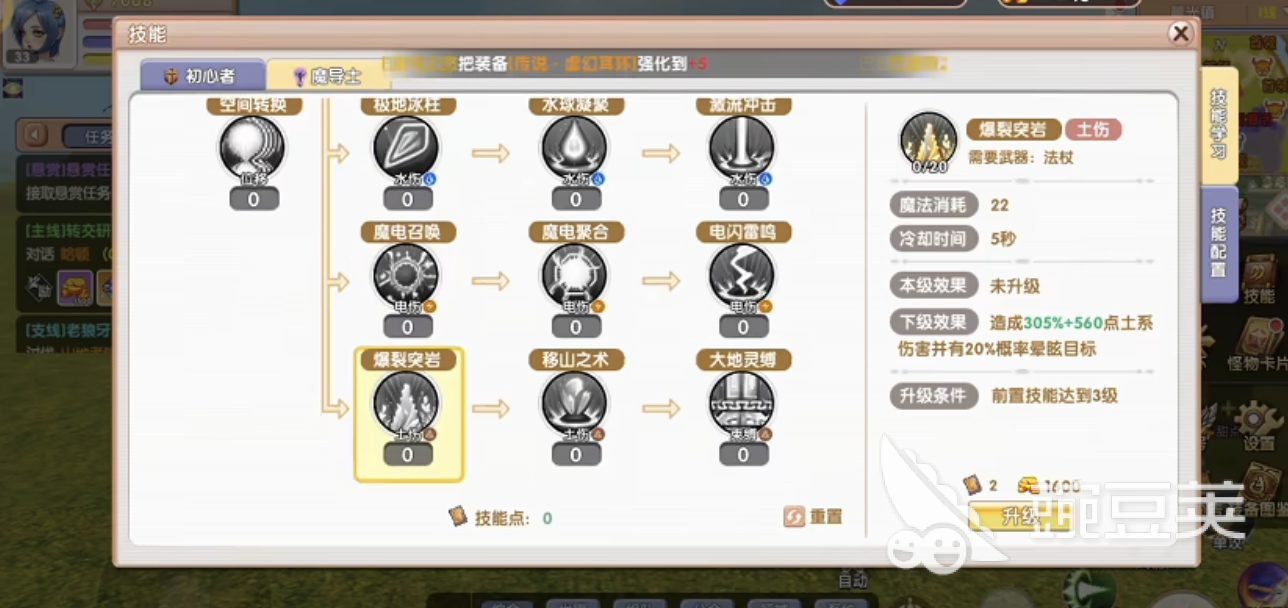1288x608 pixels.
Task: Click the highlighted 爆裂突岩 skill icon
Action: [x=406, y=405]
